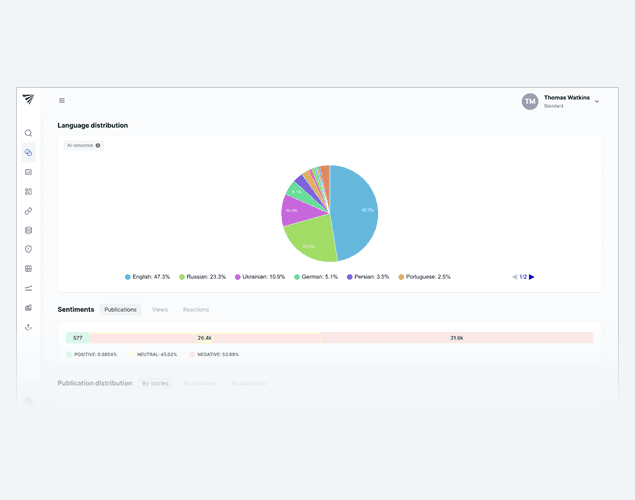Click the hamburger menu icon
This screenshot has width=635, height=500.
click(x=62, y=100)
